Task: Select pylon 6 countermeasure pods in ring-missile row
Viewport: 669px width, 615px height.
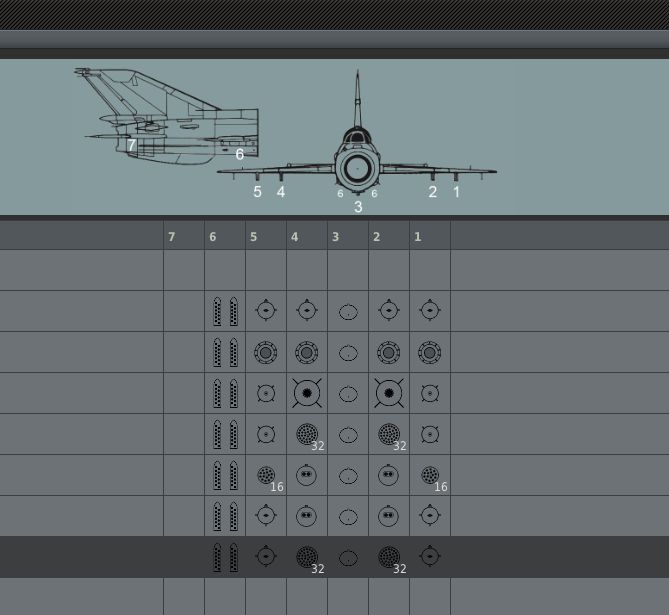Action: coord(225,353)
